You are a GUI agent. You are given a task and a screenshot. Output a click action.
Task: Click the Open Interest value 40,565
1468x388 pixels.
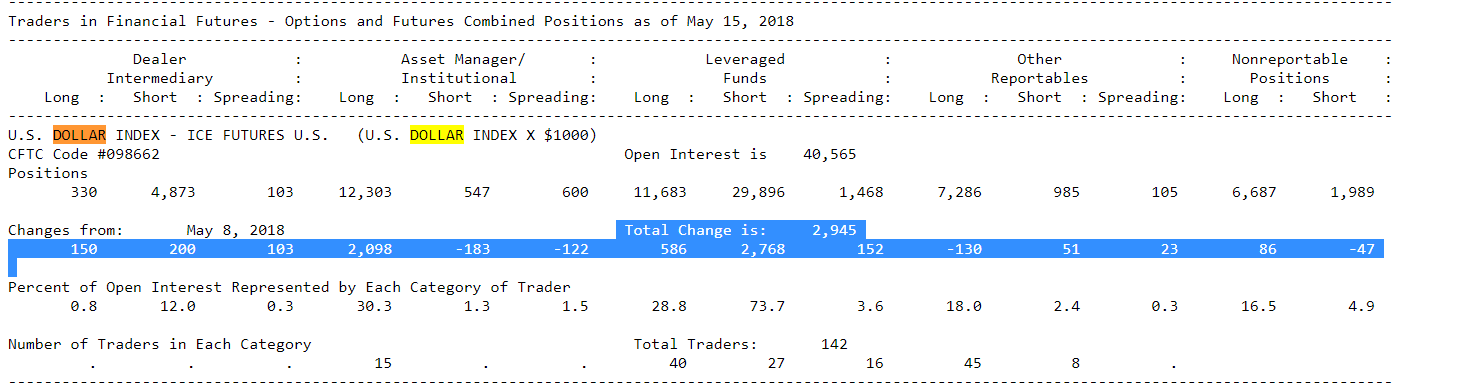(x=829, y=154)
